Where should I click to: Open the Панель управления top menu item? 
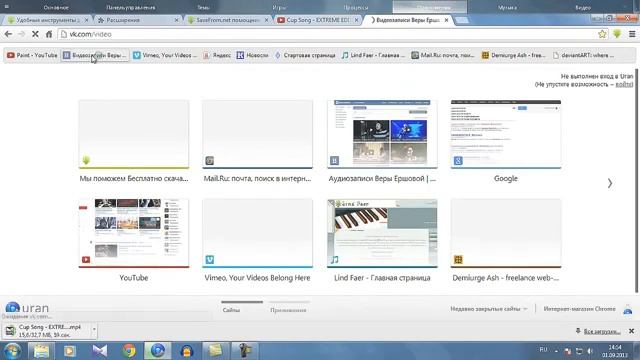click(x=131, y=7)
